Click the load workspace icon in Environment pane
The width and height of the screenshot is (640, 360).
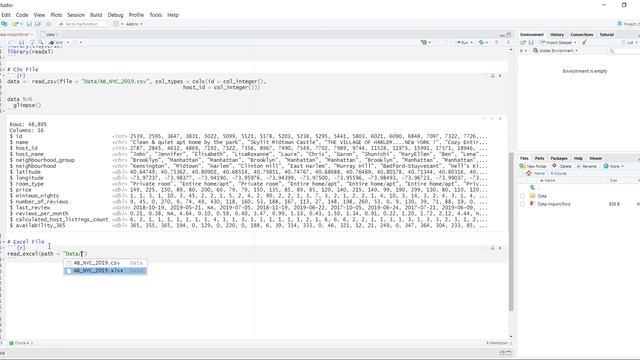(x=523, y=42)
